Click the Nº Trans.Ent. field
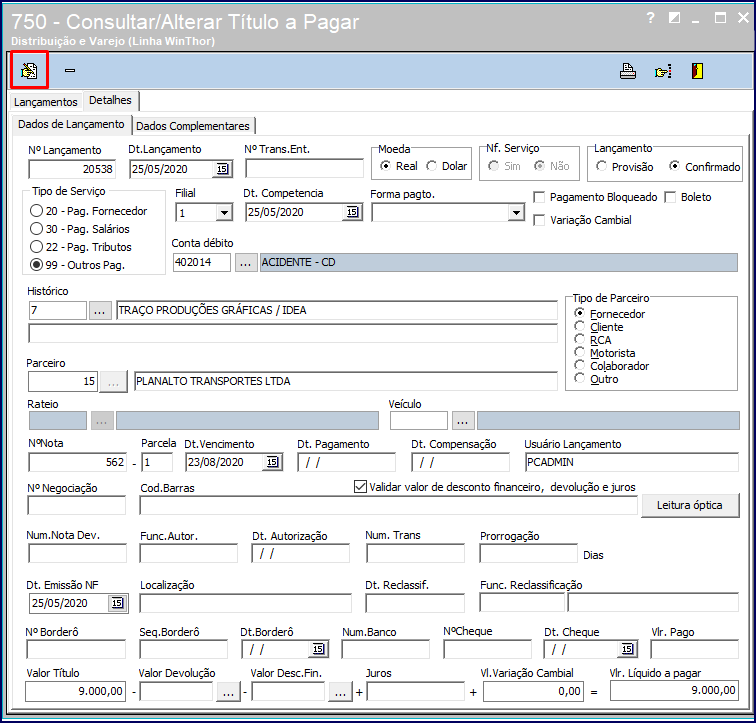This screenshot has height=723, width=756. tap(304, 169)
